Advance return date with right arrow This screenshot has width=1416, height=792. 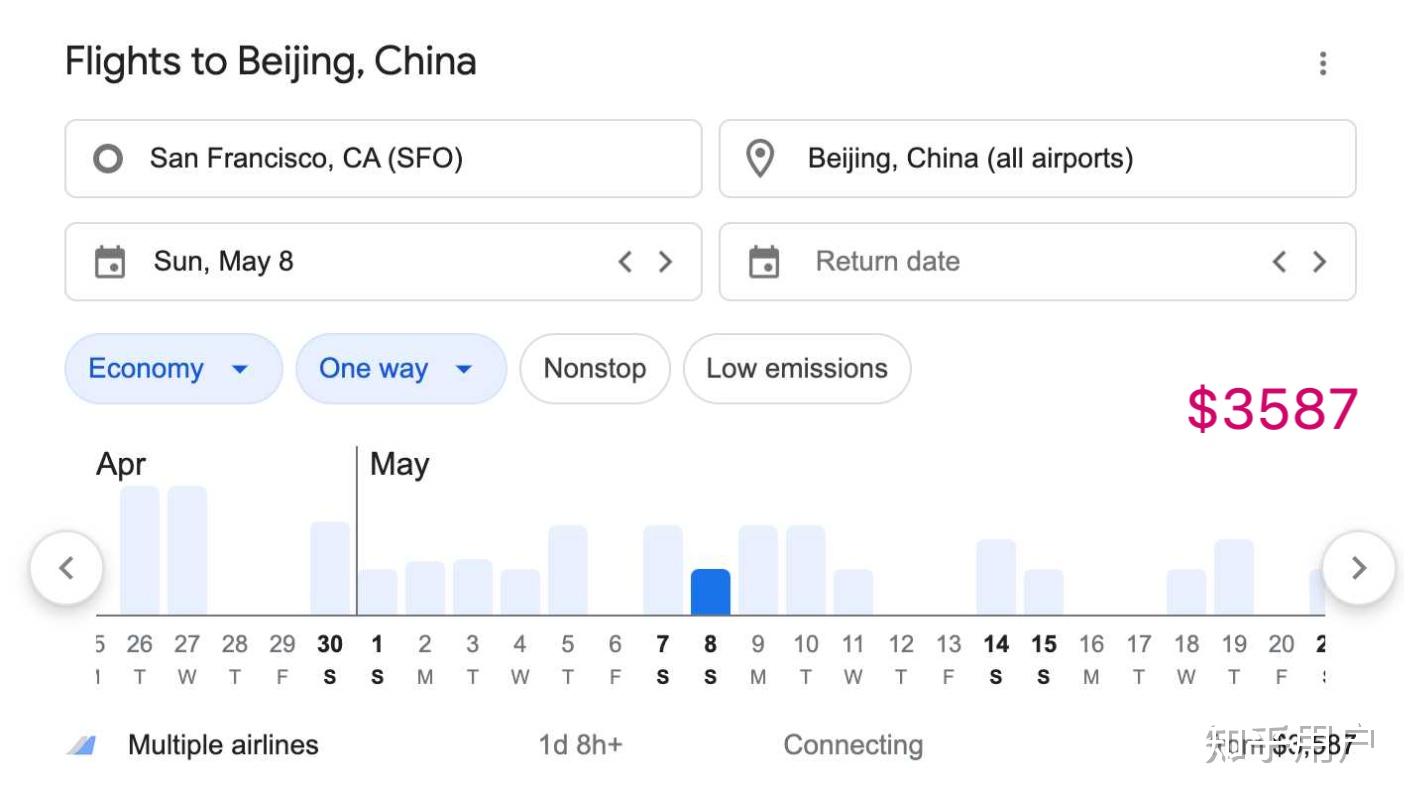point(1319,262)
